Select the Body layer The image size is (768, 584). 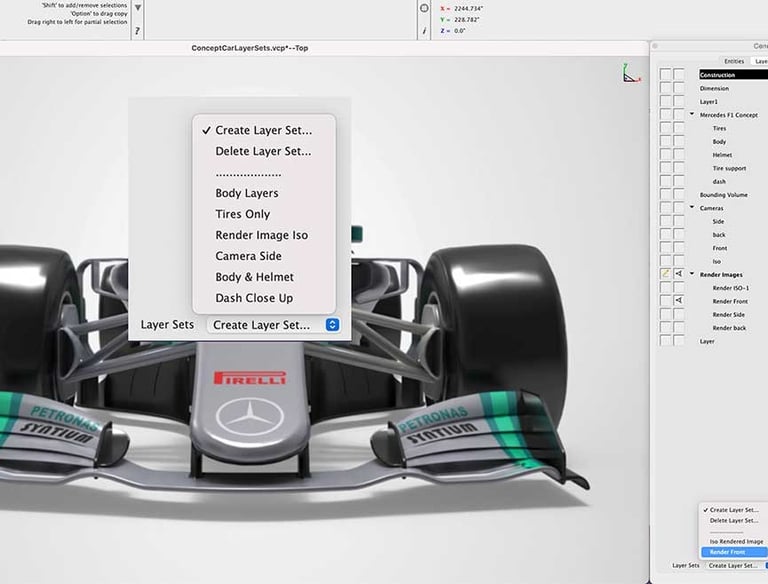point(719,142)
